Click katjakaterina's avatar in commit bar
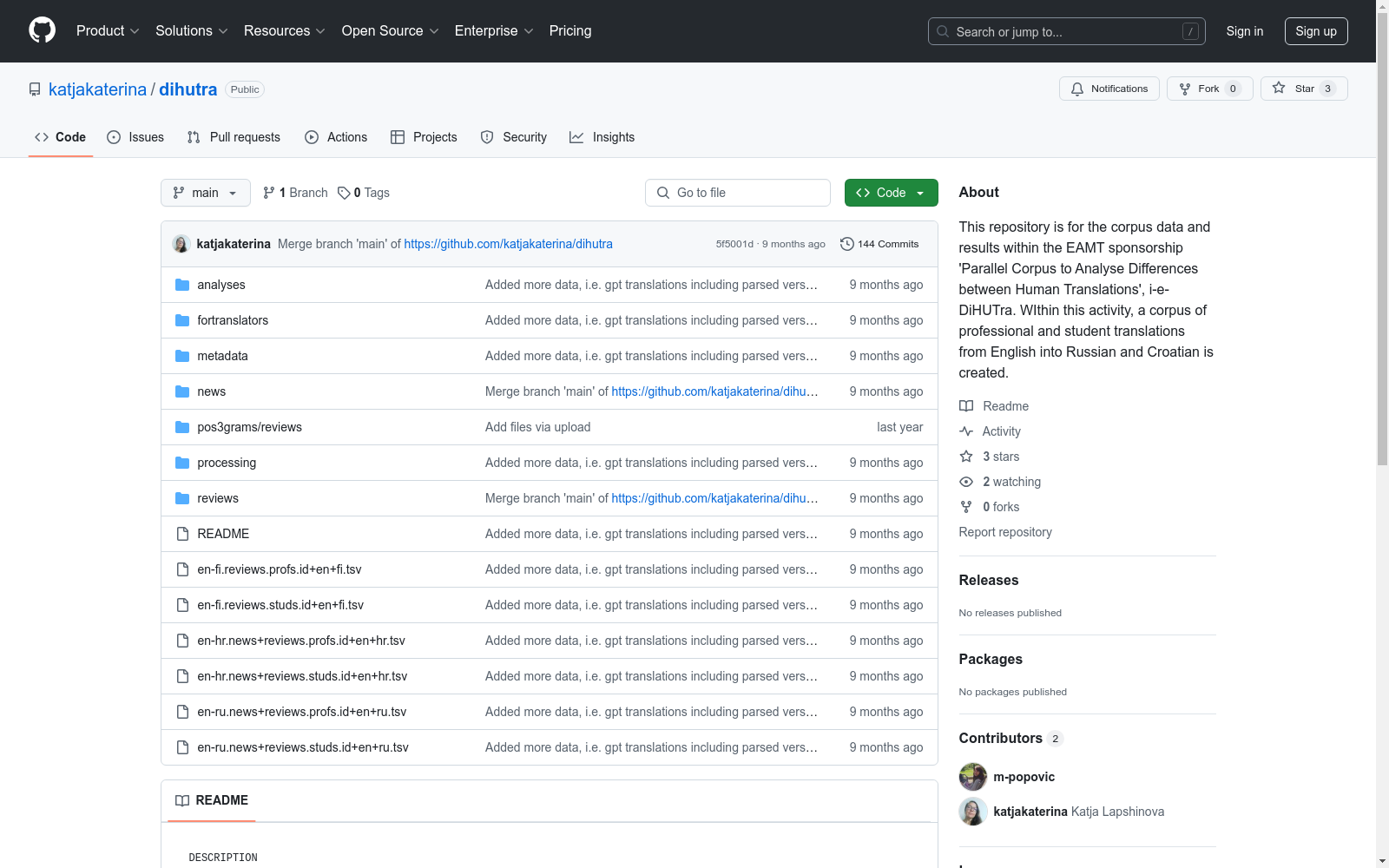1389x868 pixels. pos(181,244)
